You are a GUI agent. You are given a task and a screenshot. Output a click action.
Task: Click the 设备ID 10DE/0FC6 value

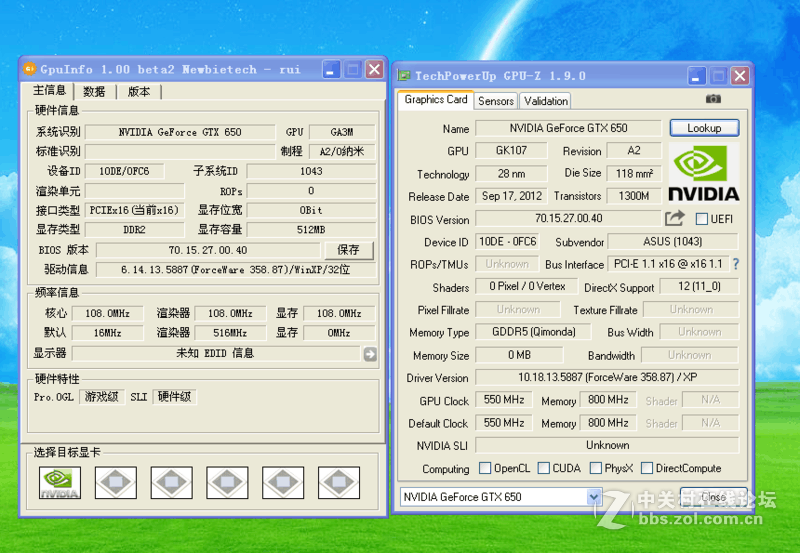[124, 171]
